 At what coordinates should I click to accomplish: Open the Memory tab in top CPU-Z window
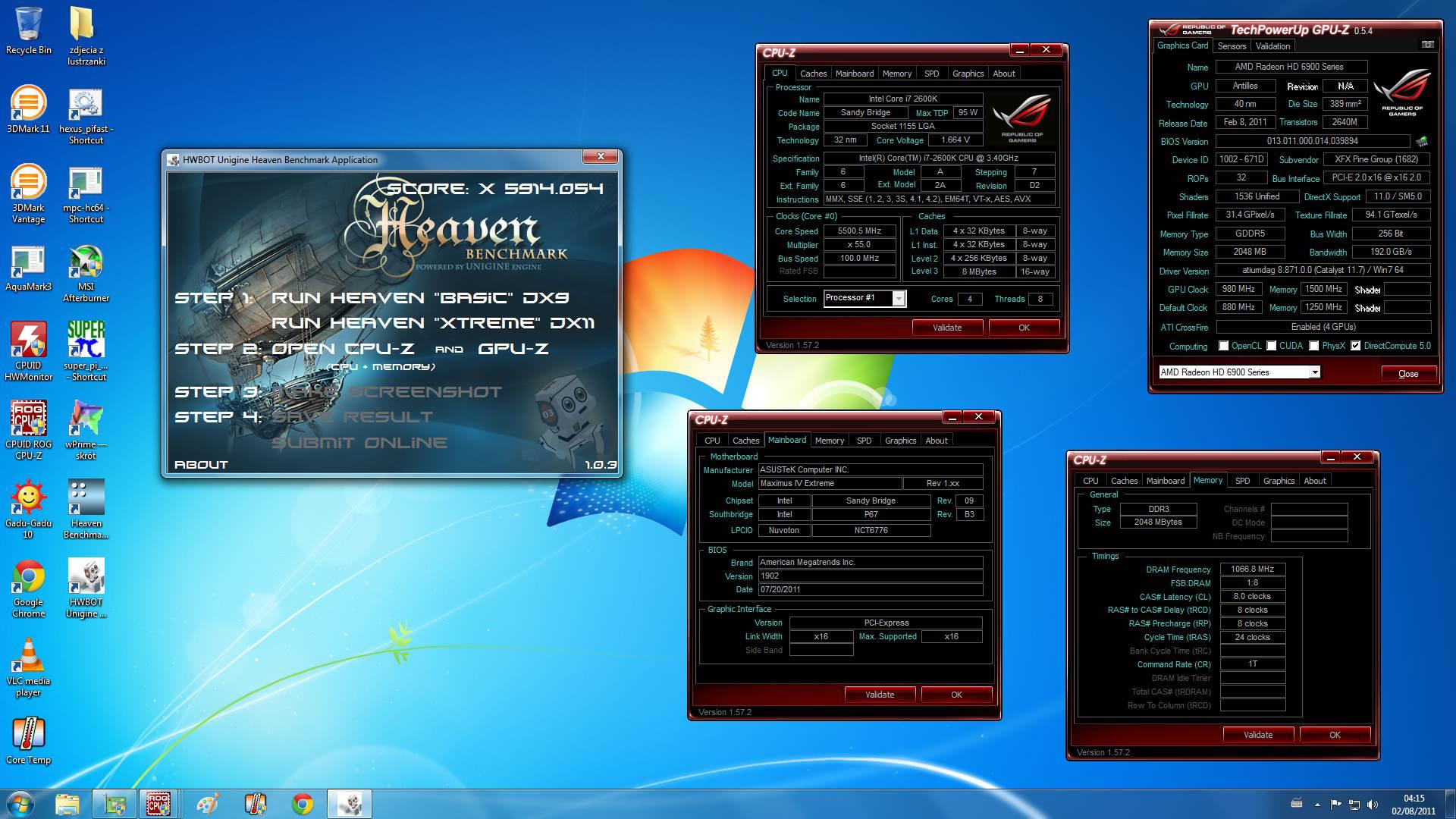tap(897, 74)
